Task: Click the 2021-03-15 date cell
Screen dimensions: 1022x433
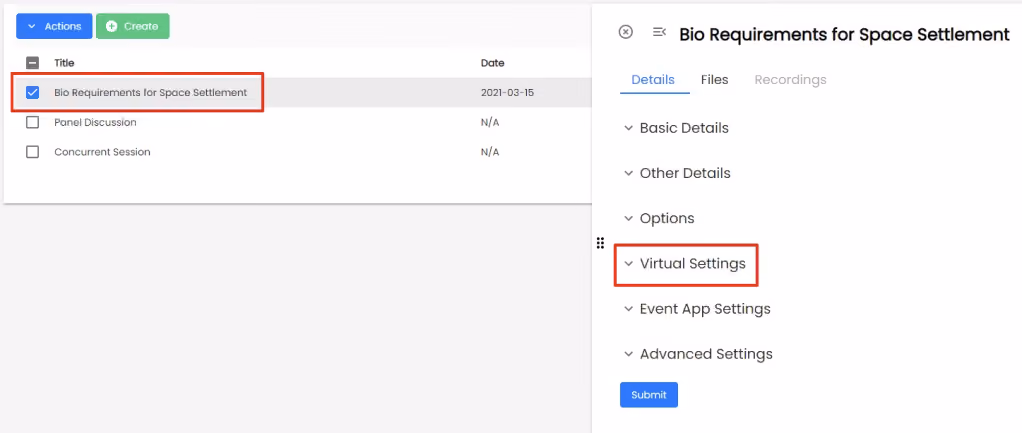Action: [x=507, y=93]
